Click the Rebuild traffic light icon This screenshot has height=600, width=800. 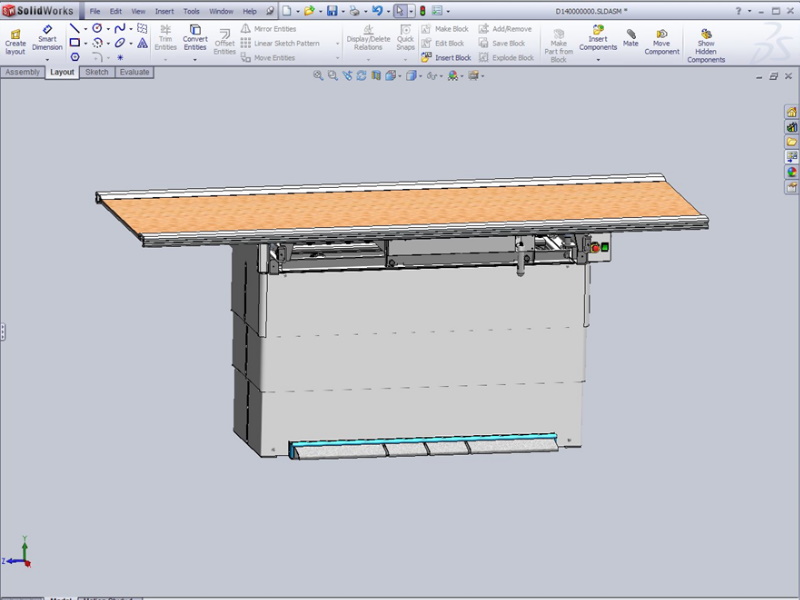click(423, 11)
